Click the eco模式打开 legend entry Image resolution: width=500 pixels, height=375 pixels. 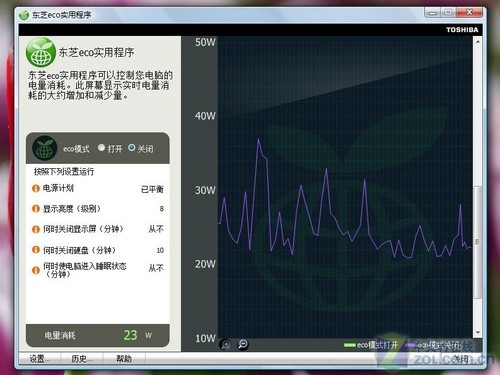click(x=371, y=345)
